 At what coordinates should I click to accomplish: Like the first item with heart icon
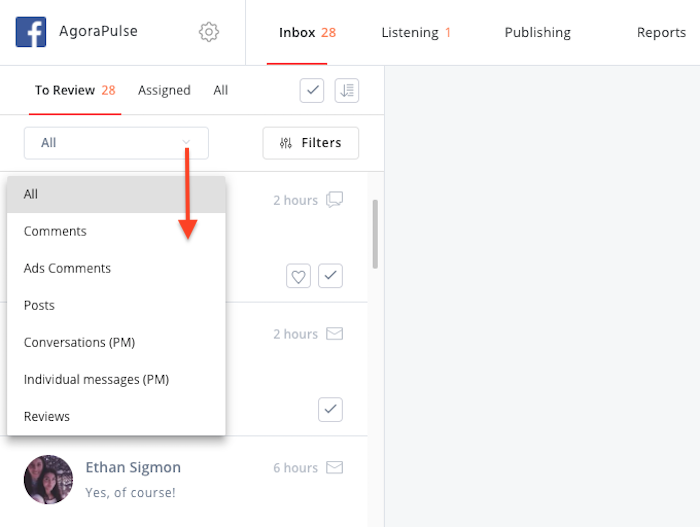[x=298, y=276]
